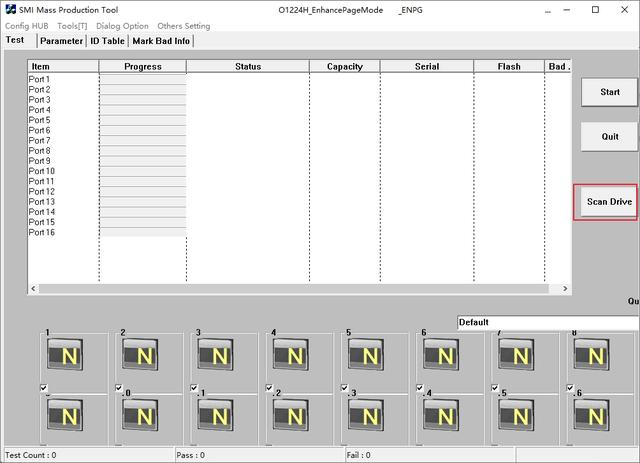Viewport: 640px width, 463px height.
Task: Toggle the checkbox under port 5 icon
Action: pos(344,387)
